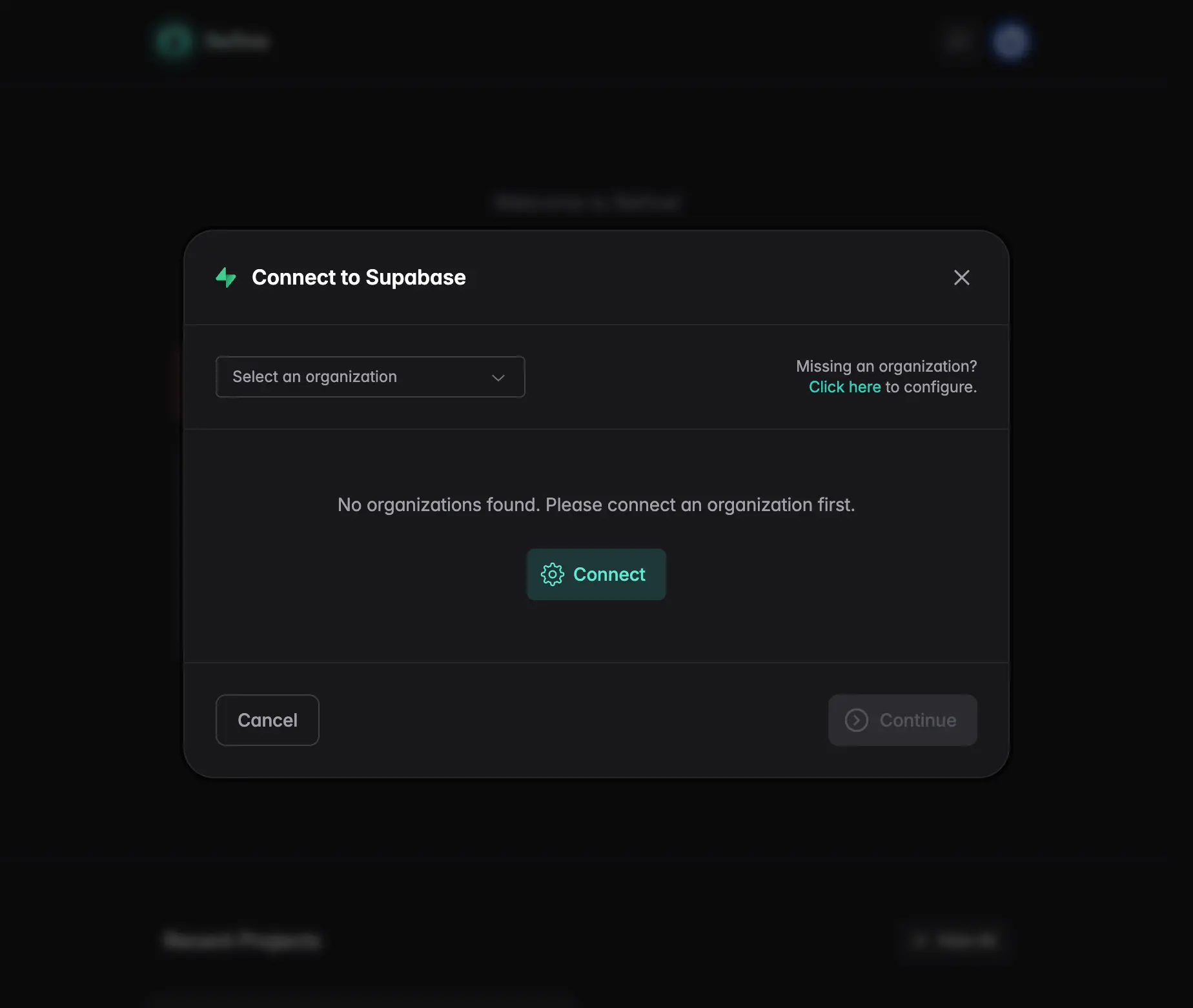Click the circled arrow icon in the Continue button
This screenshot has width=1193, height=1008.
point(857,720)
